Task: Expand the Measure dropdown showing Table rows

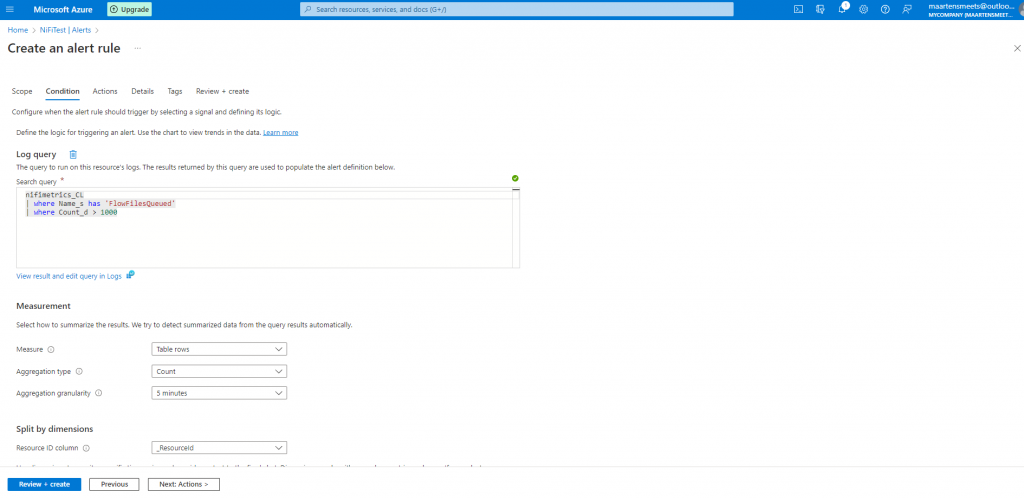Action: 219,349
